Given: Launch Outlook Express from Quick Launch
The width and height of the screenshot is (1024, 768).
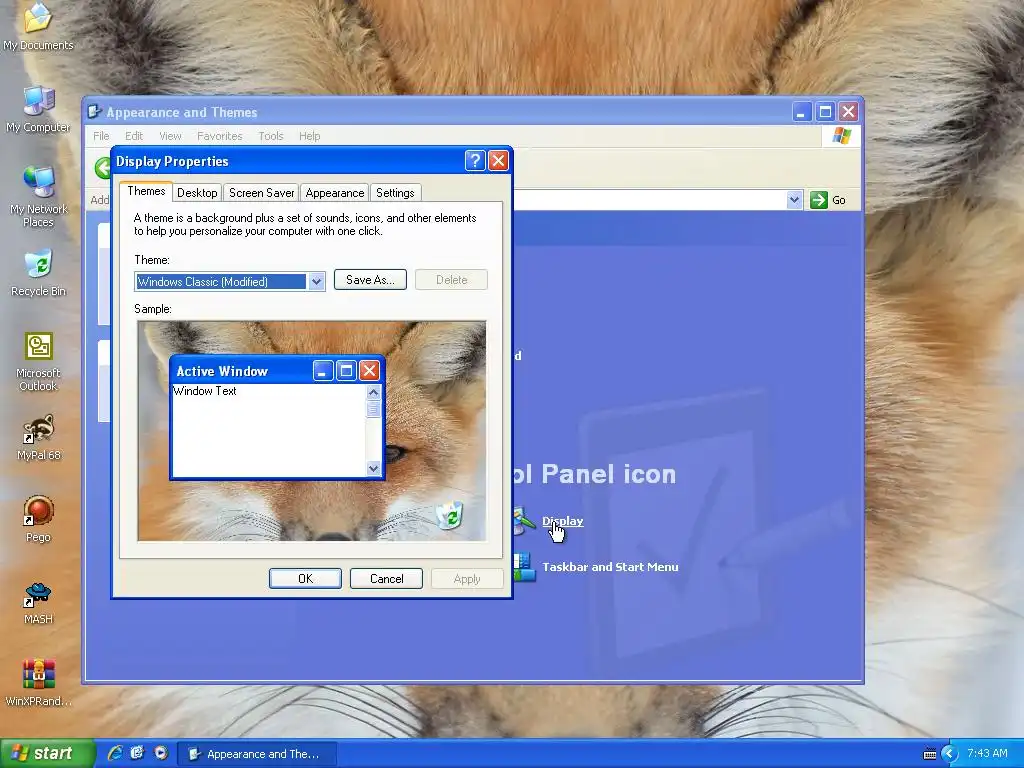Looking at the screenshot, I should tap(137, 753).
